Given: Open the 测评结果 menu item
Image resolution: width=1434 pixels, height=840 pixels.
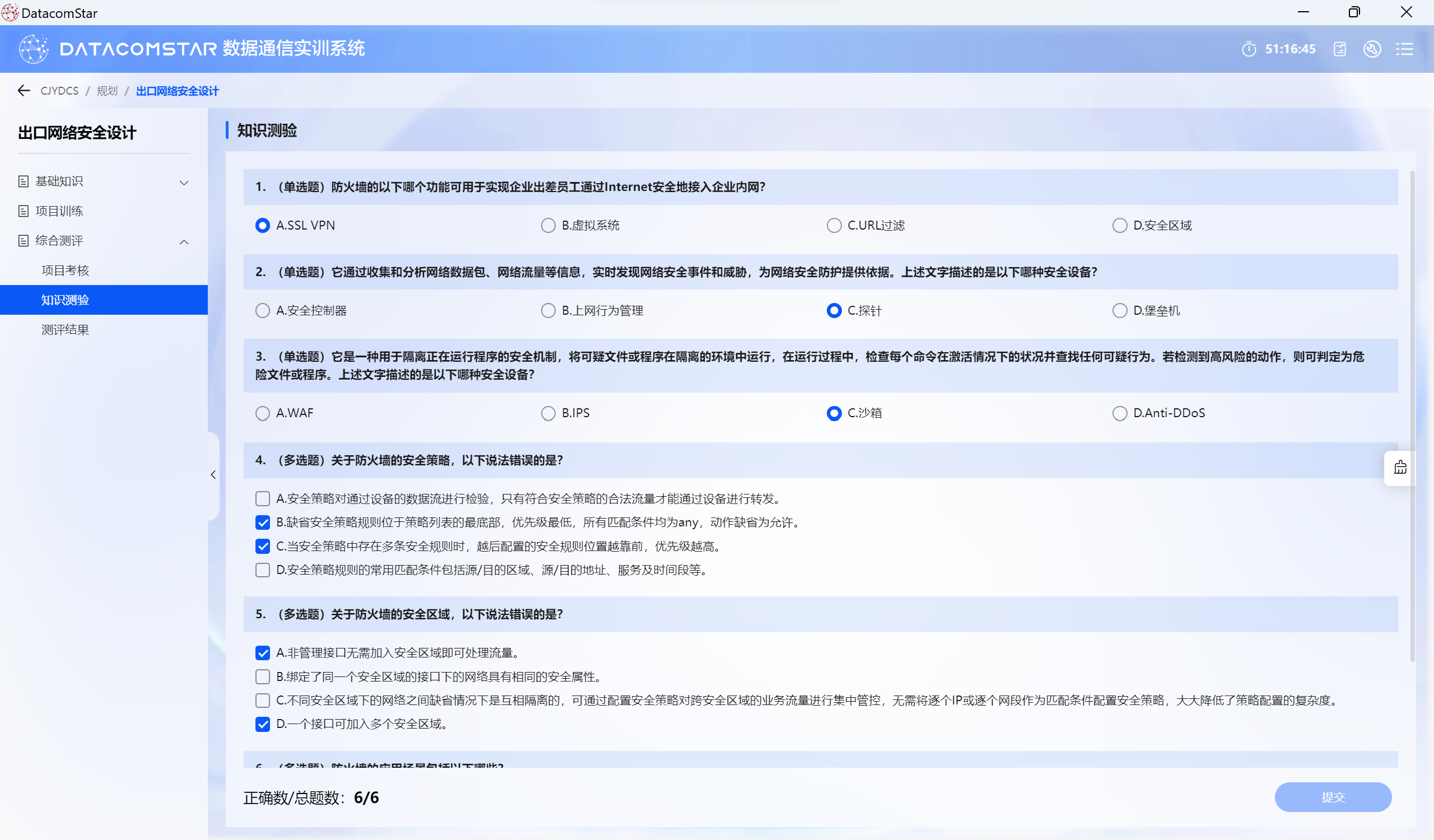Looking at the screenshot, I should [65, 330].
